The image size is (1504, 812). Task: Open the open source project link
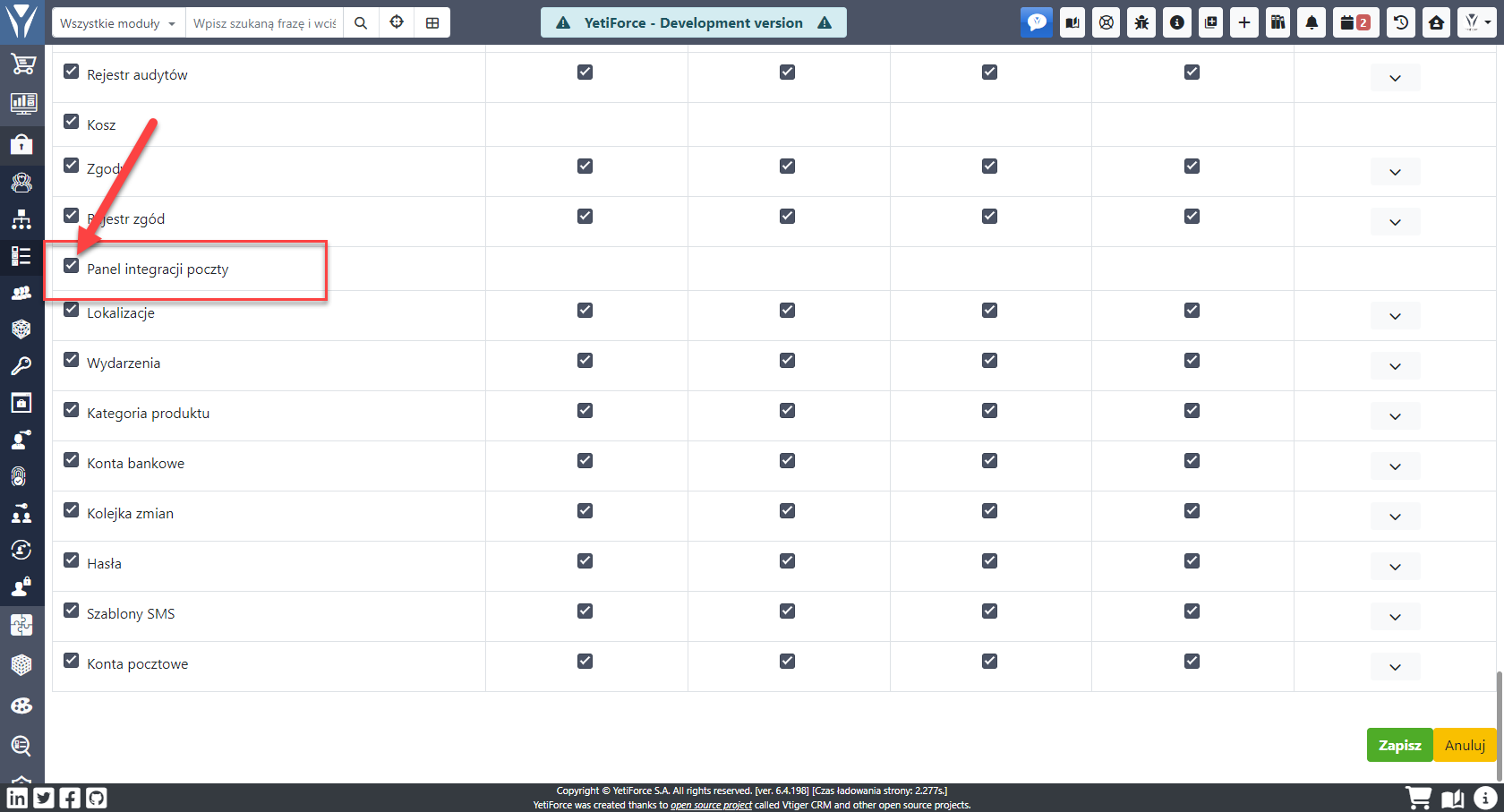pos(711,805)
